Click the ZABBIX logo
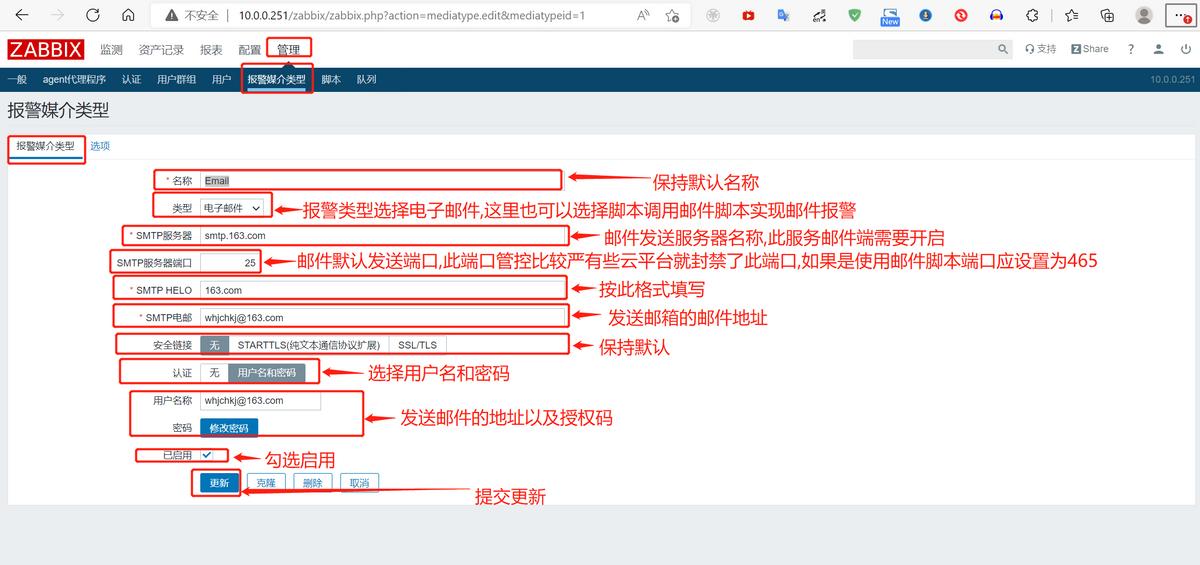Screen dimensions: 1200x565 [x=46, y=50]
